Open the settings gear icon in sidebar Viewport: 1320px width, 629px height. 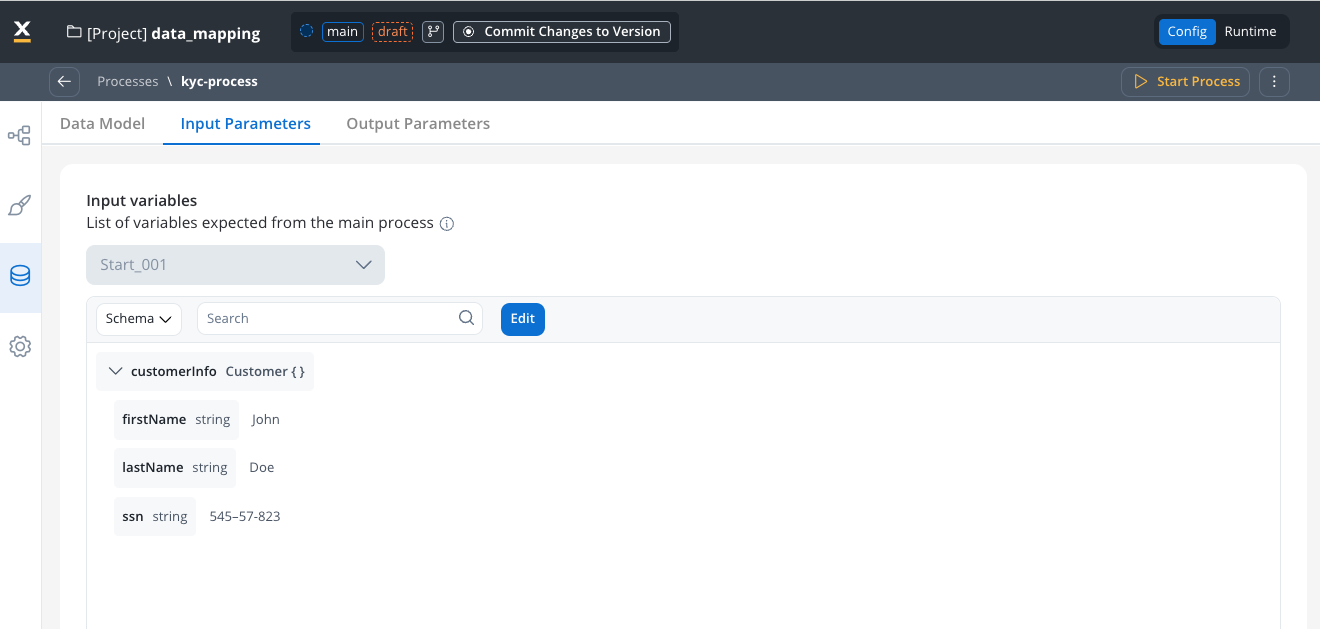20,347
